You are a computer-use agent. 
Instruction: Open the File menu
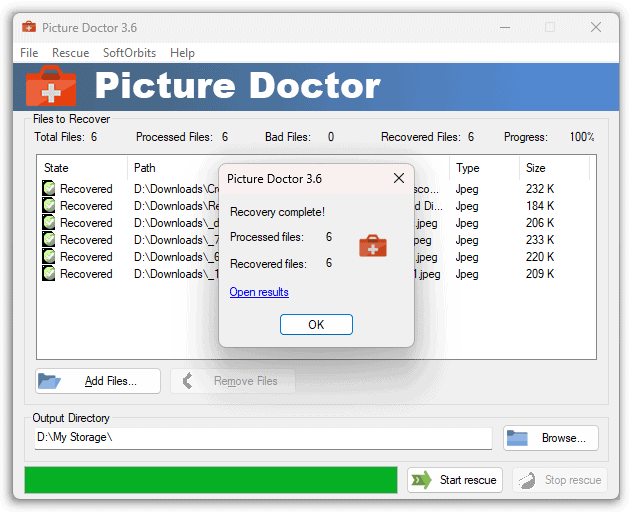pos(29,53)
